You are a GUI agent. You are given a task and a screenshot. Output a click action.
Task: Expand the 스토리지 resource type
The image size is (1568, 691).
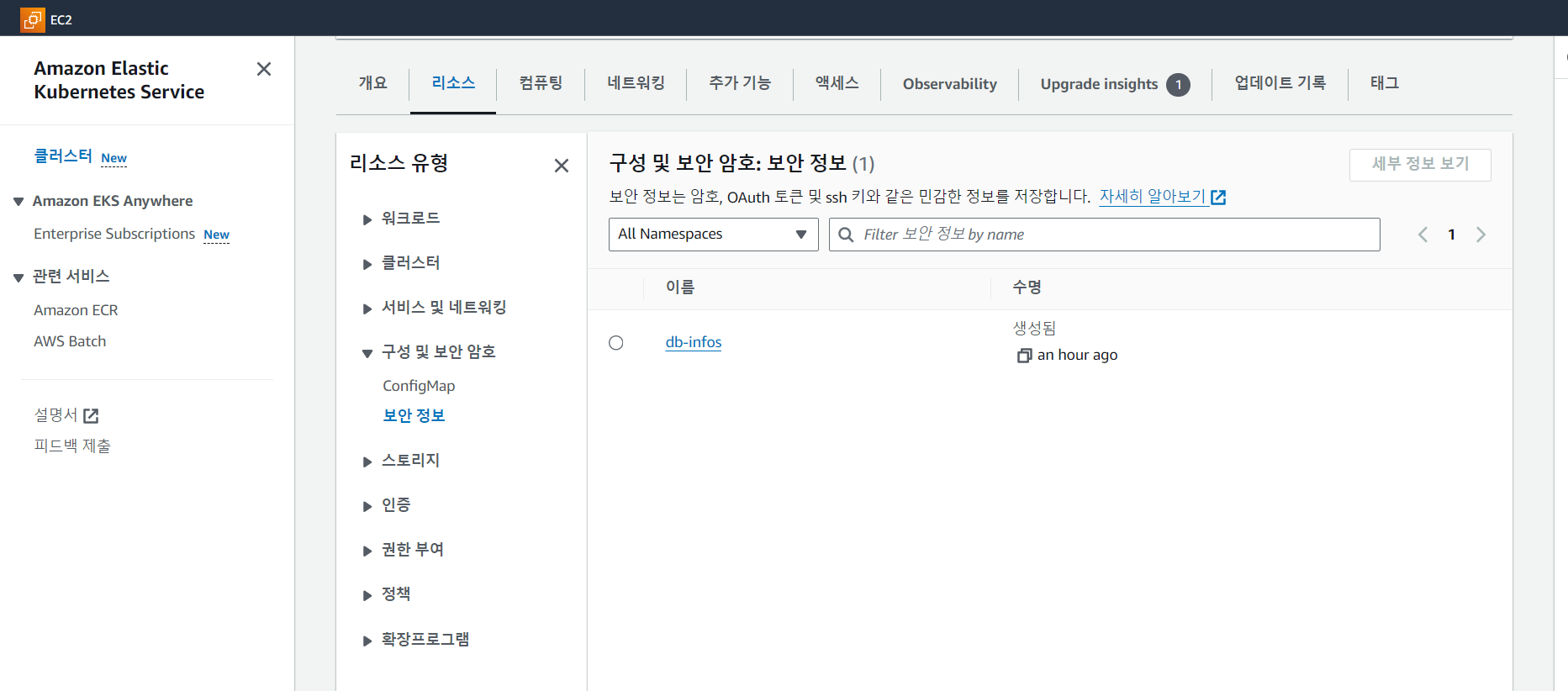pos(367,462)
